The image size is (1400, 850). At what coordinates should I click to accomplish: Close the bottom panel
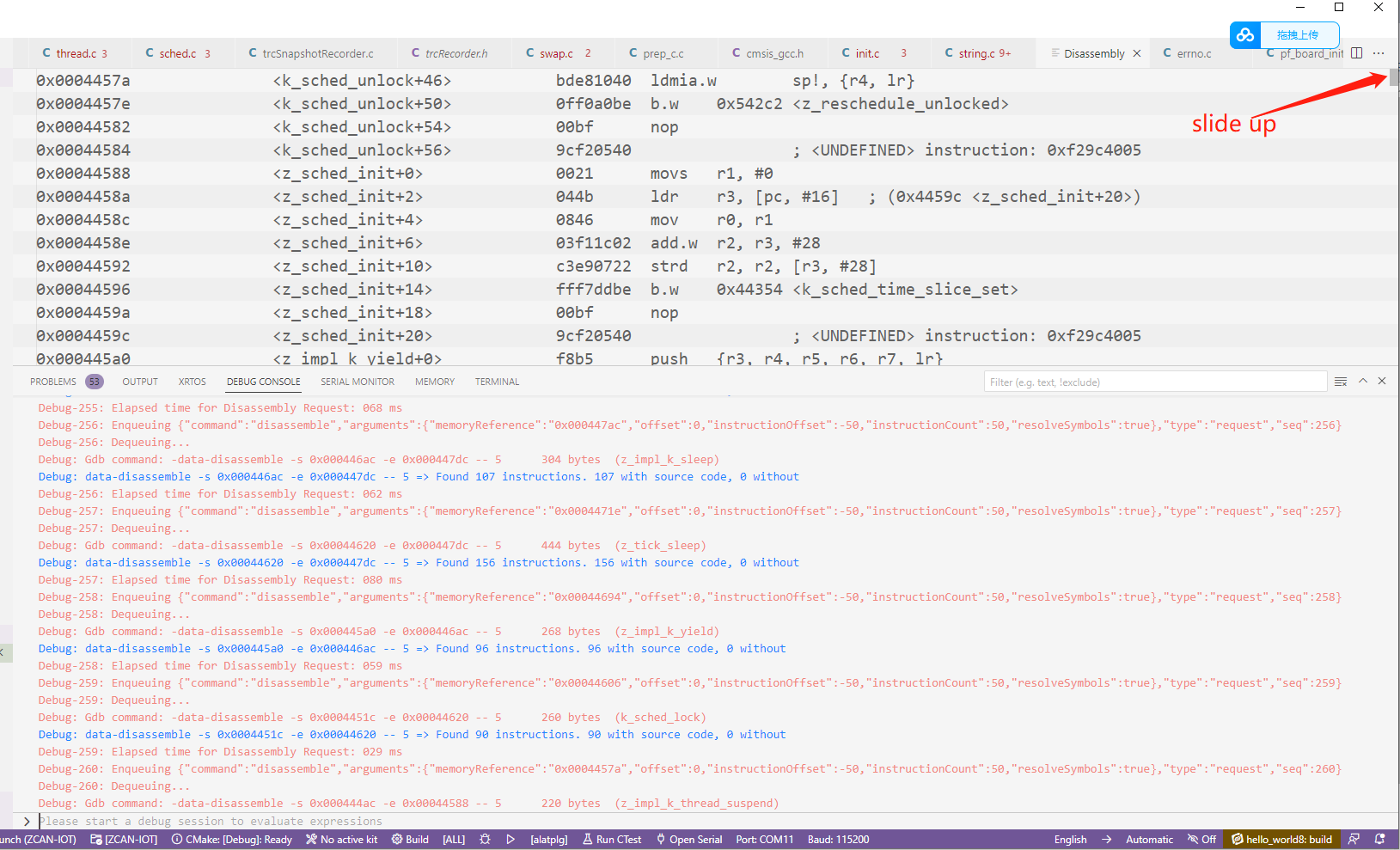click(1382, 381)
